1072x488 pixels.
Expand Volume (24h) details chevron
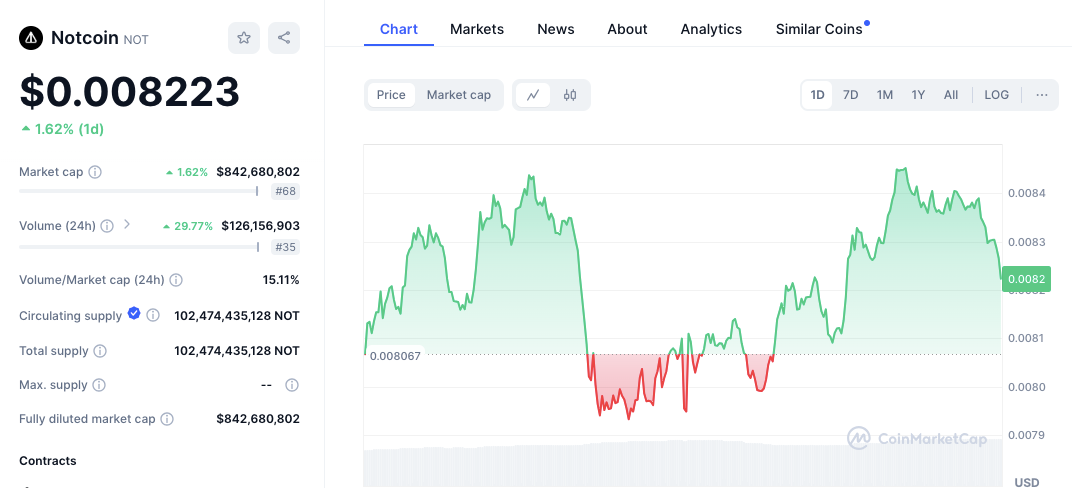click(126, 224)
